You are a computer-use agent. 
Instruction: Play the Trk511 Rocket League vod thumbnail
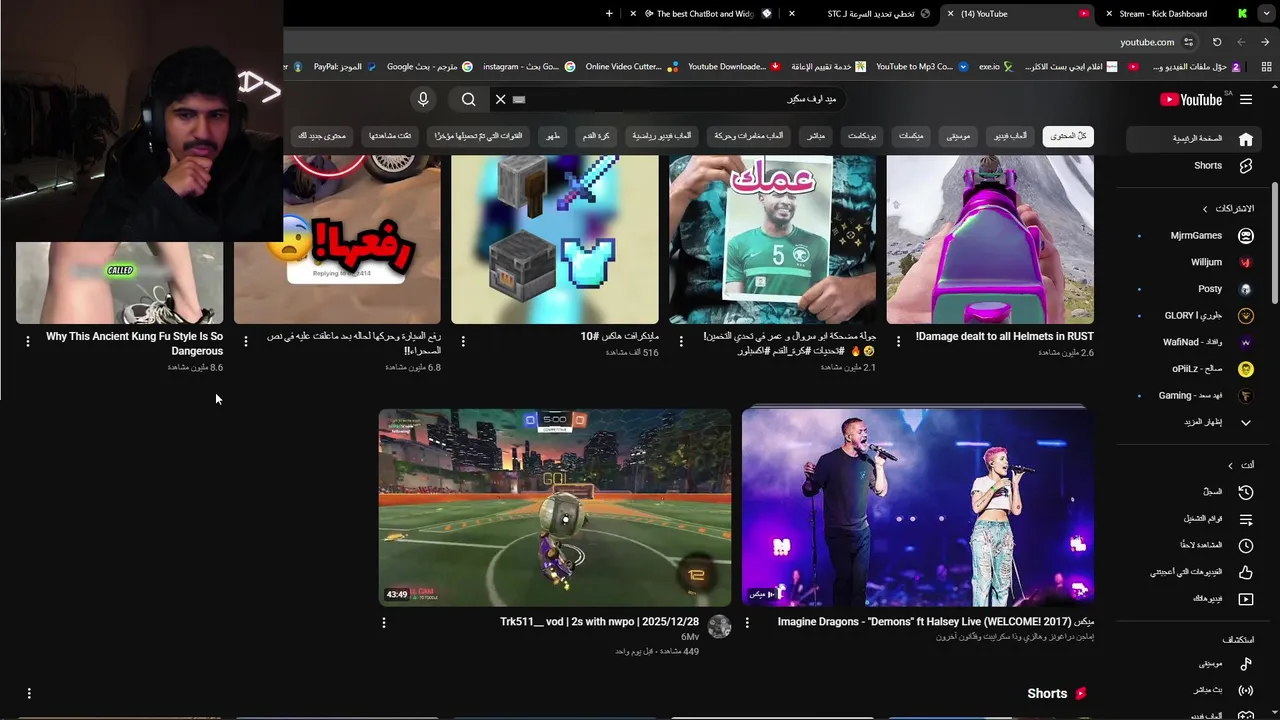(555, 506)
